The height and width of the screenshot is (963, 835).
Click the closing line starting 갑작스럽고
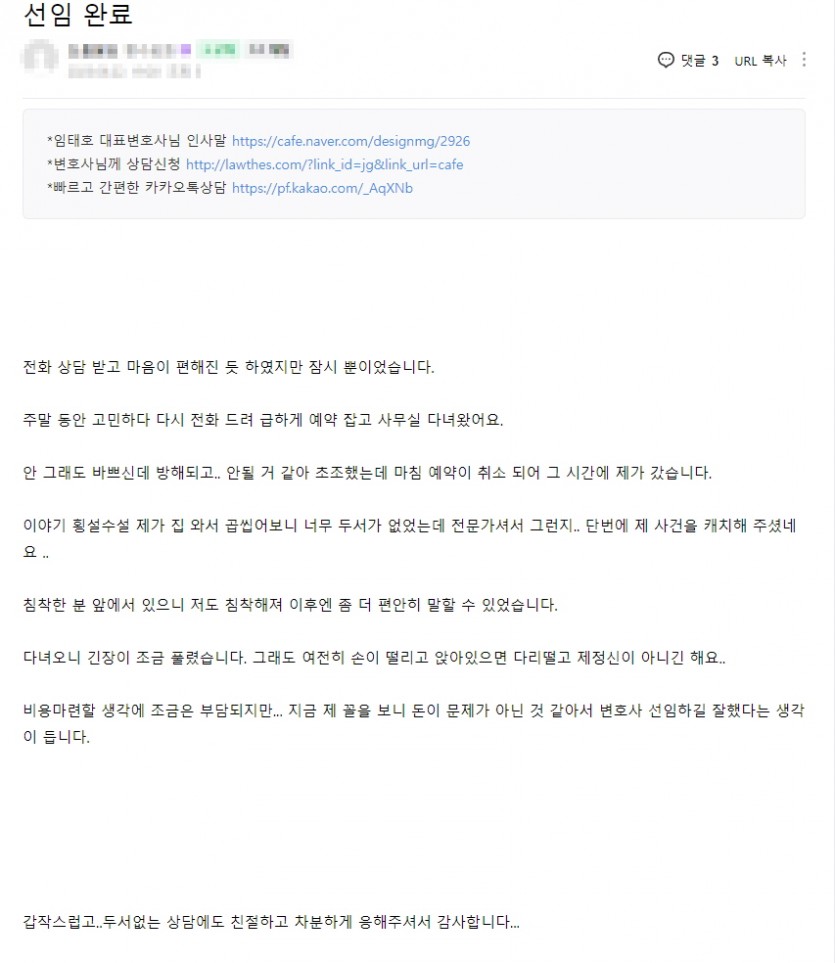271,922
